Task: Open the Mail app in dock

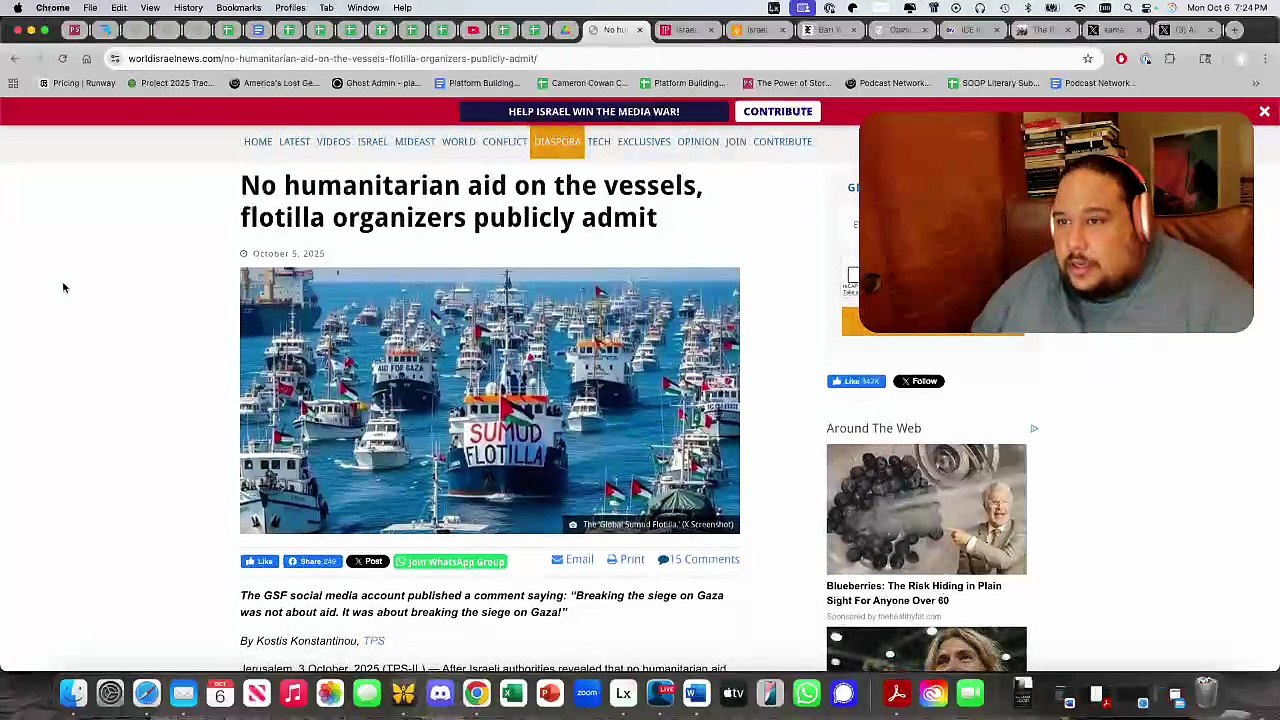Action: click(x=184, y=693)
